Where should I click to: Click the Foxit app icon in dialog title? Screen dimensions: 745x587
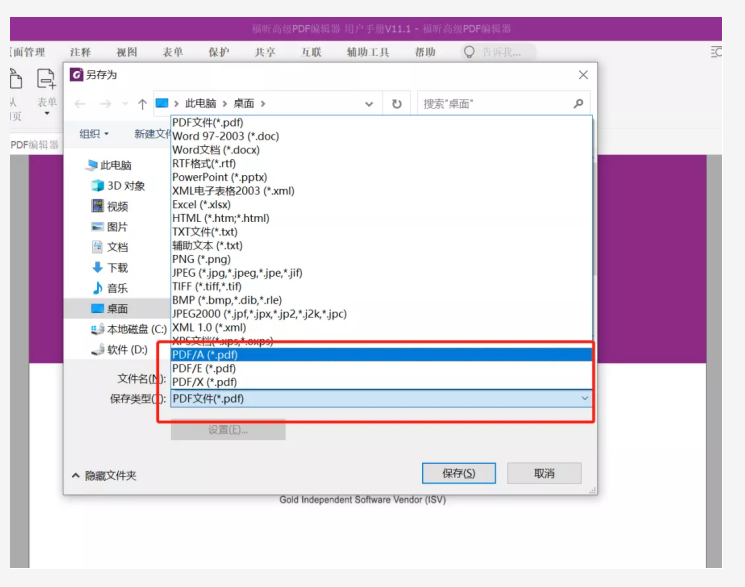tap(76, 75)
